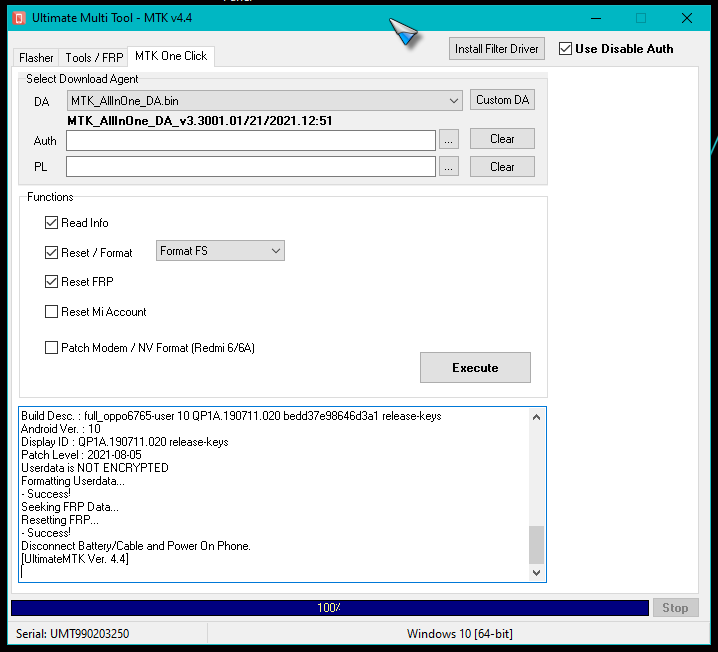Enable the Reset Mi Account checkbox
The image size is (718, 652).
tap(52, 312)
